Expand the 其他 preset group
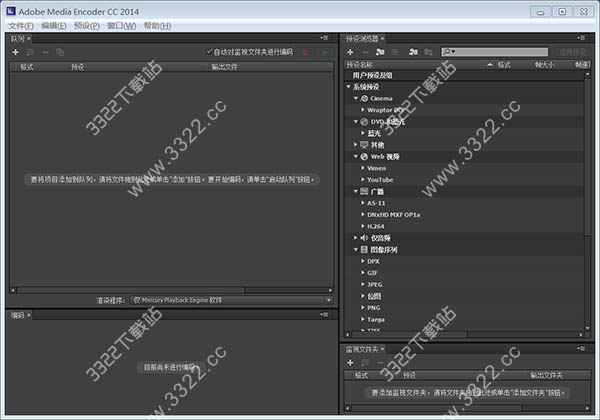Image resolution: width=600 pixels, height=420 pixels. (x=356, y=145)
